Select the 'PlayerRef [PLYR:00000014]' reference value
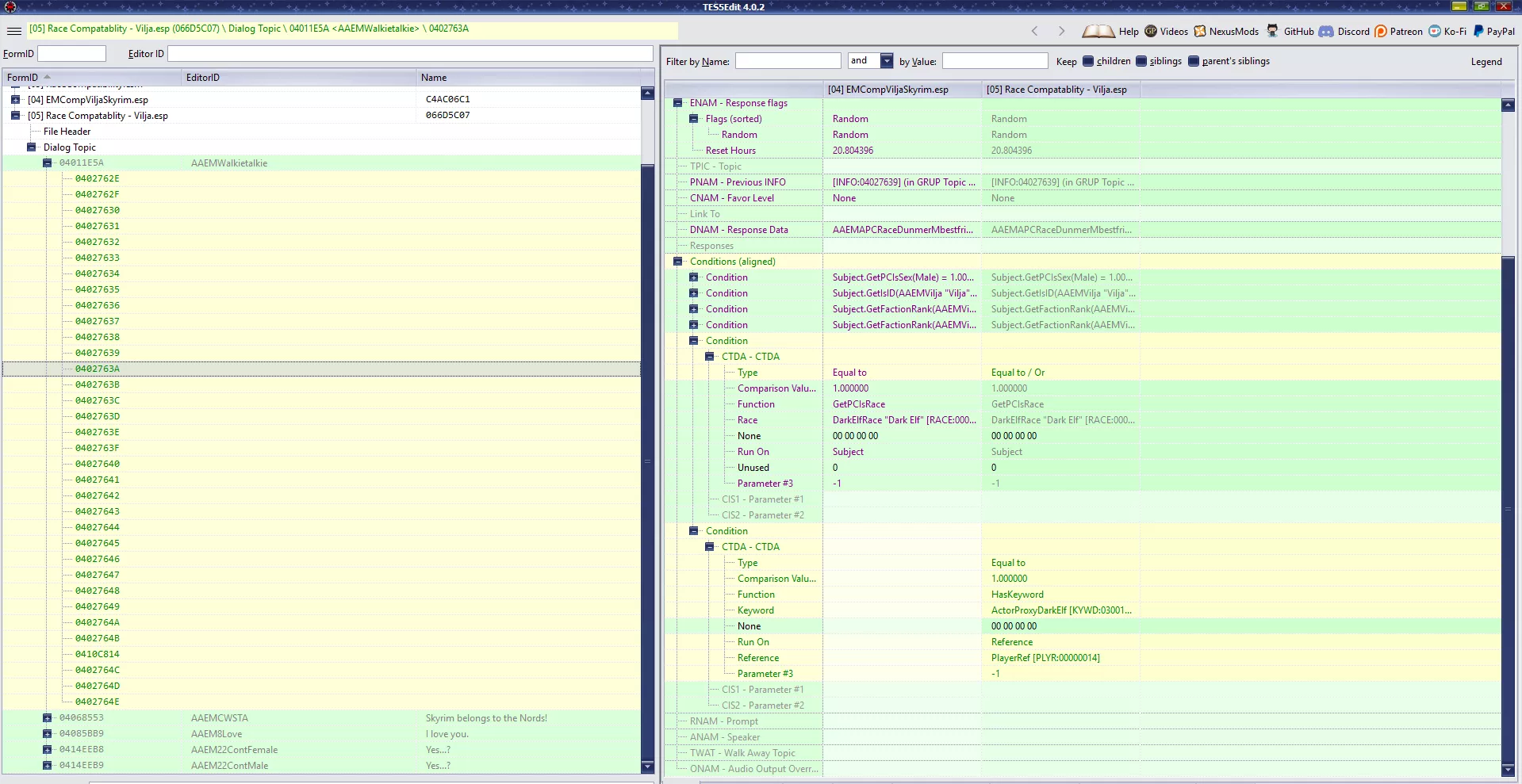Screen dimensions: 1522x784 coord(1045,658)
